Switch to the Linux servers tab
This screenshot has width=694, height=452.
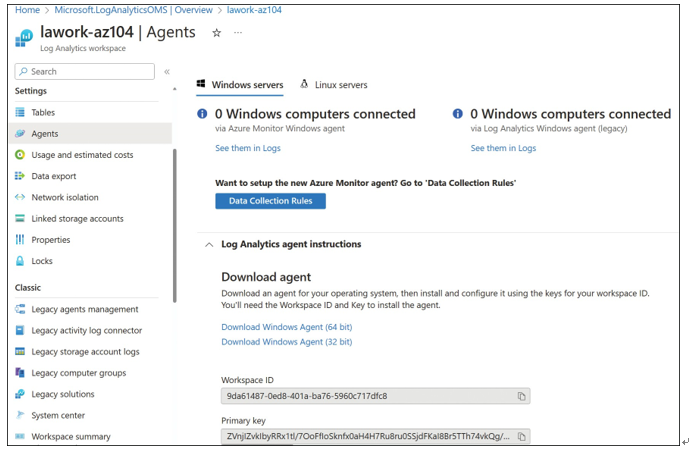click(334, 85)
